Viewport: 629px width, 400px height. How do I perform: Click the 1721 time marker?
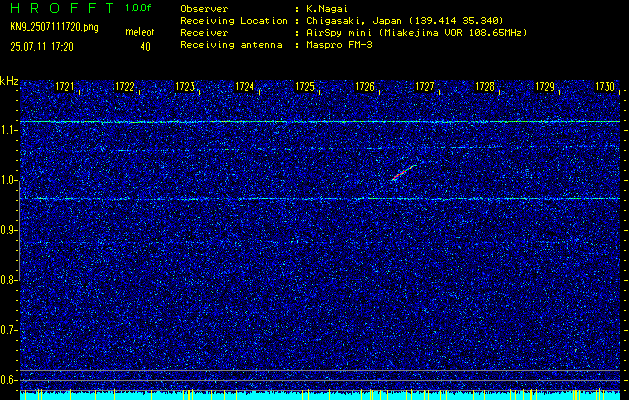(x=64, y=87)
